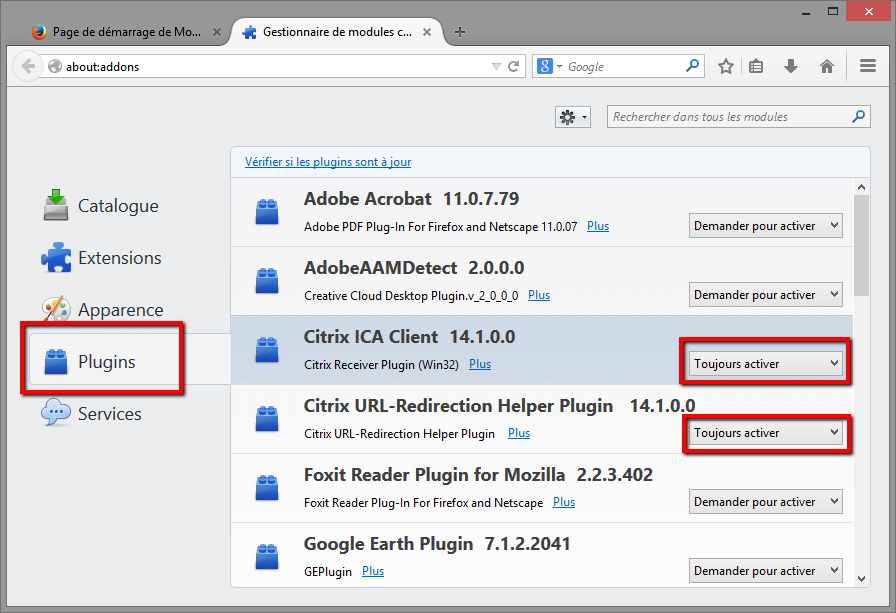The height and width of the screenshot is (613, 896).
Task: Select the 'Adobe Acrobat 11.0.7.79' title
Action: tap(411, 199)
